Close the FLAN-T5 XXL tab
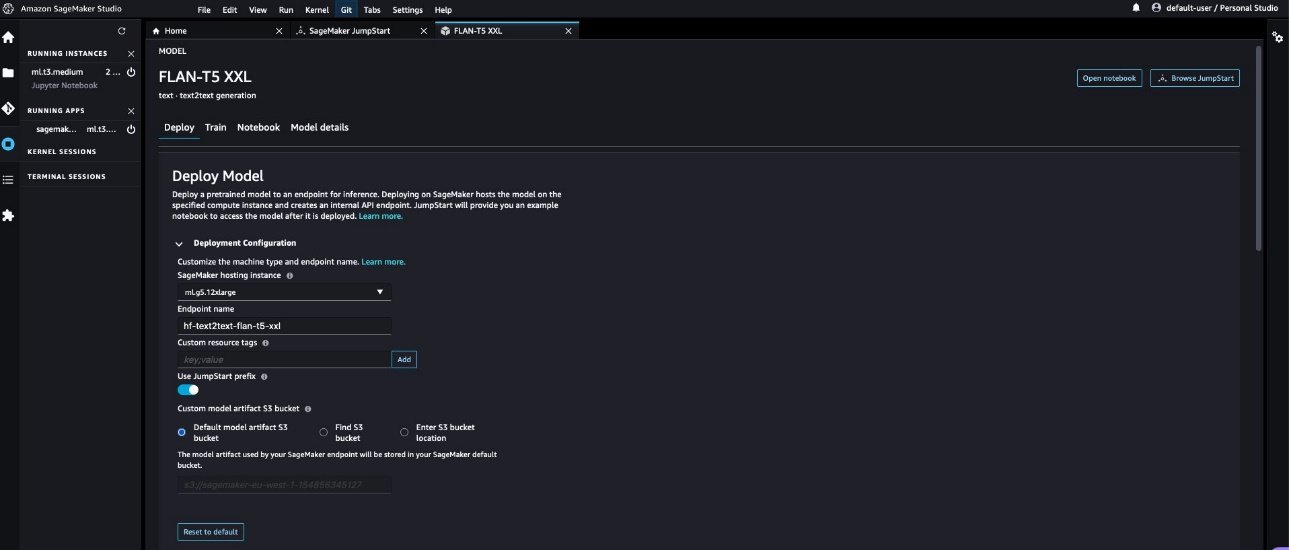Image resolution: width=1289 pixels, height=550 pixels. click(x=569, y=31)
